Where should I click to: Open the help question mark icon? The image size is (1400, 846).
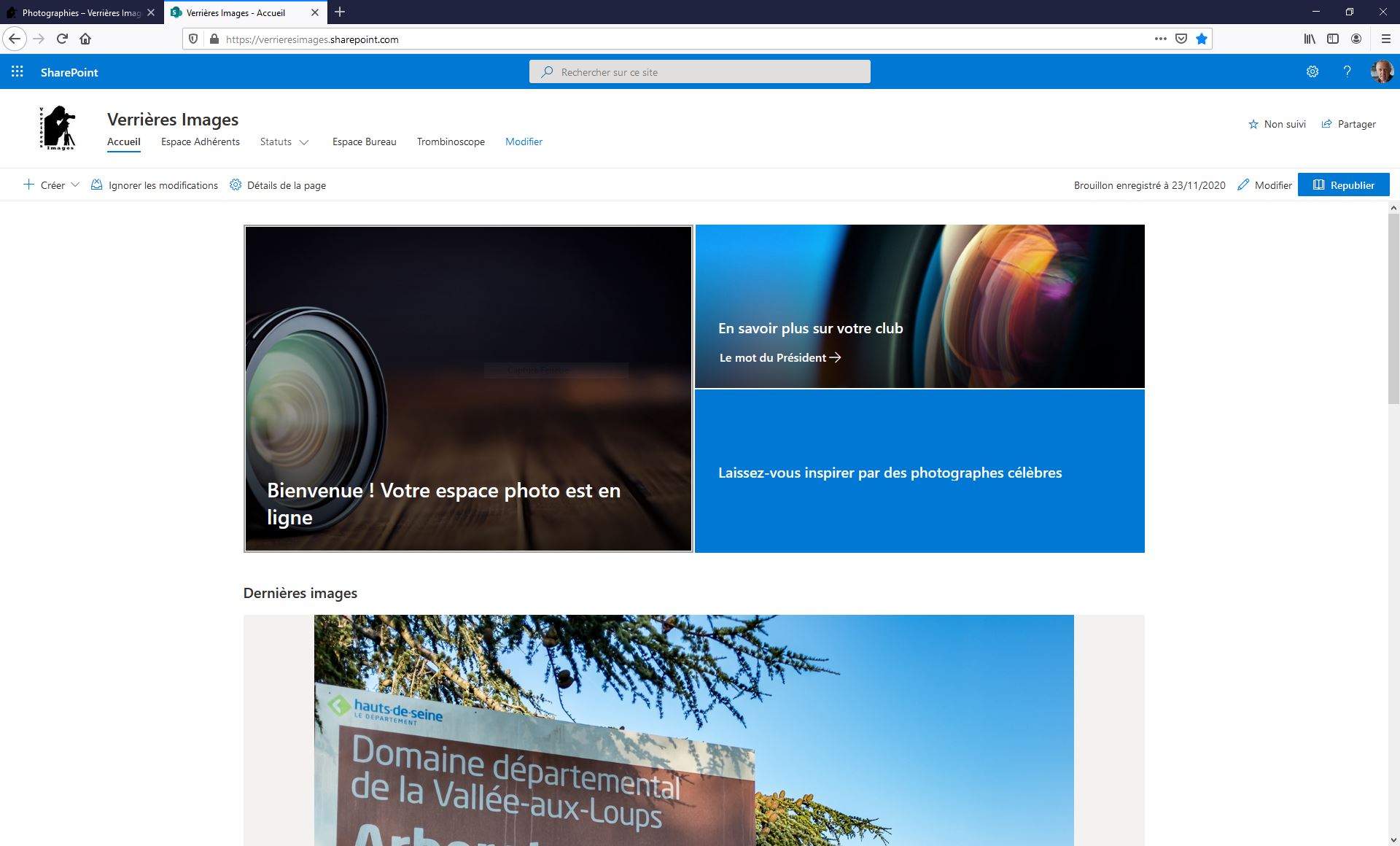1347,71
